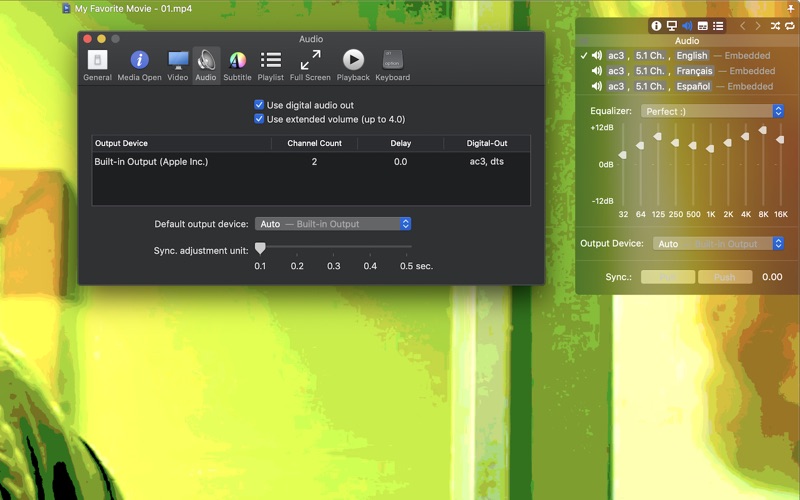The height and width of the screenshot is (500, 800).
Task: Expand the Equalizer preset dropdown
Action: tap(712, 111)
